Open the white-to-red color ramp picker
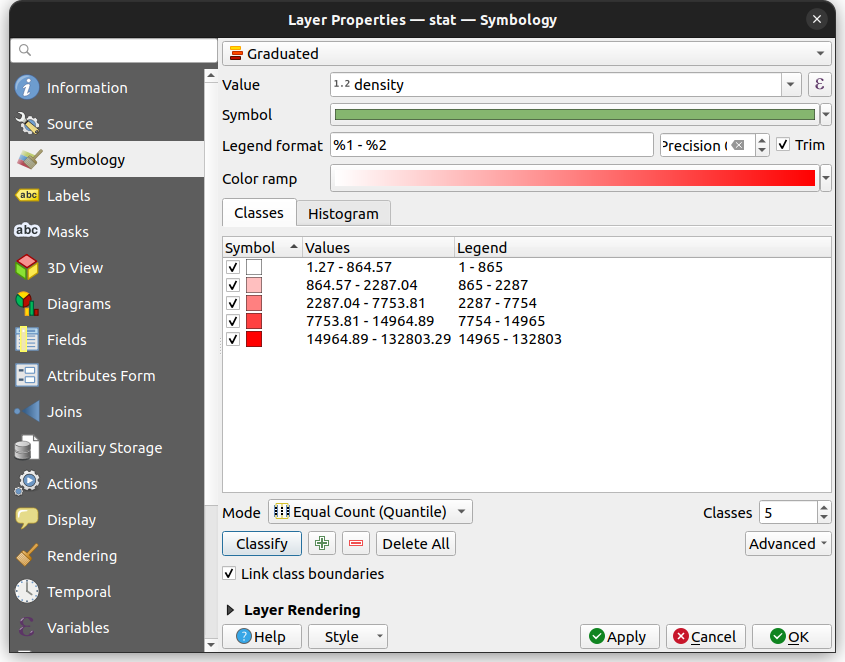845x662 pixels. [570, 178]
